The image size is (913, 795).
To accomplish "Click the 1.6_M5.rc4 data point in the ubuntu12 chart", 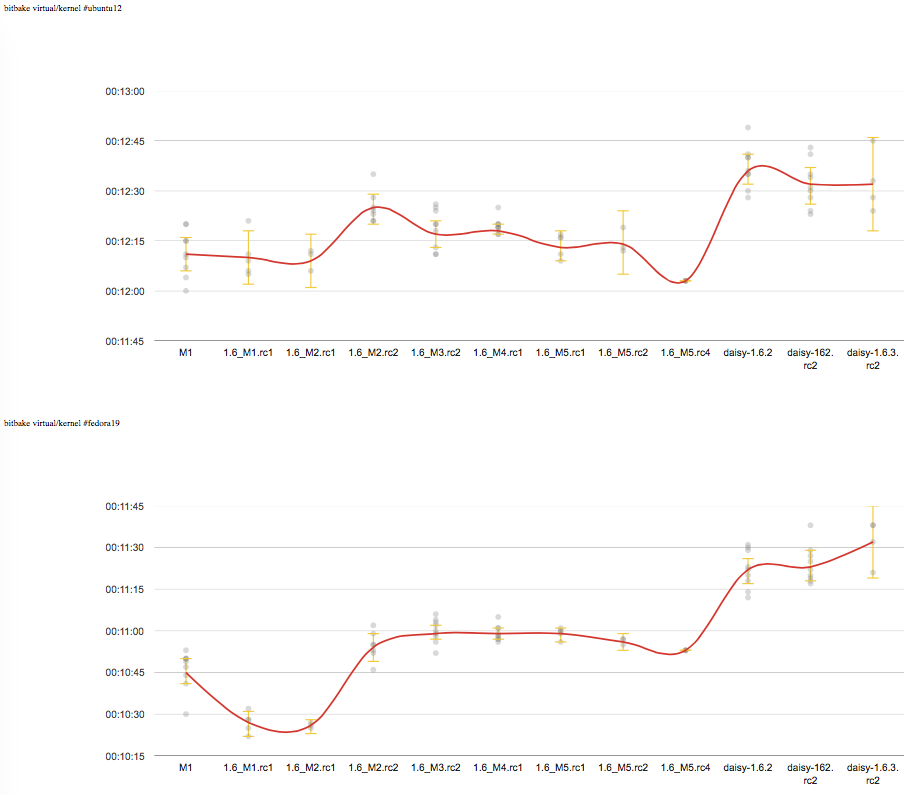I will (685, 281).
